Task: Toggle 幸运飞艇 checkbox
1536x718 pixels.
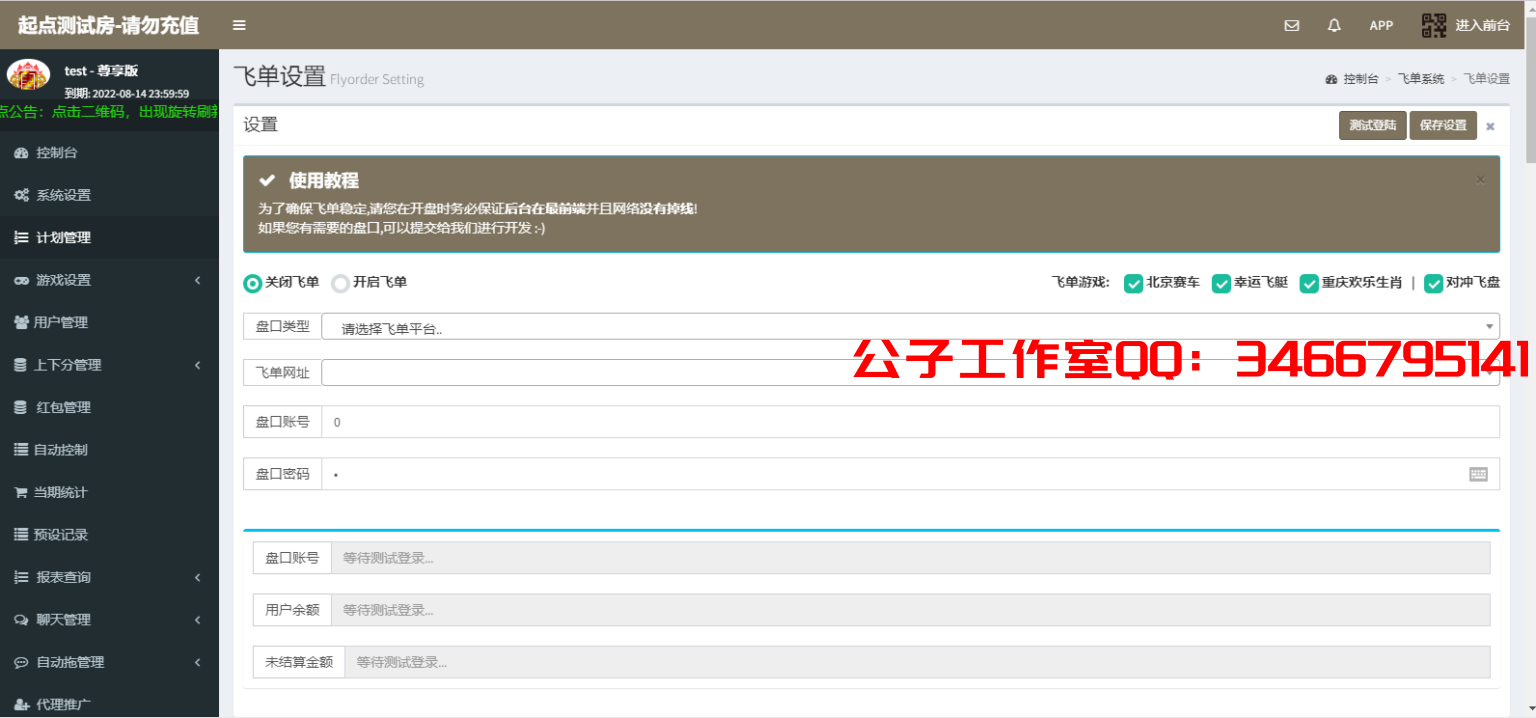Action: tap(1221, 283)
